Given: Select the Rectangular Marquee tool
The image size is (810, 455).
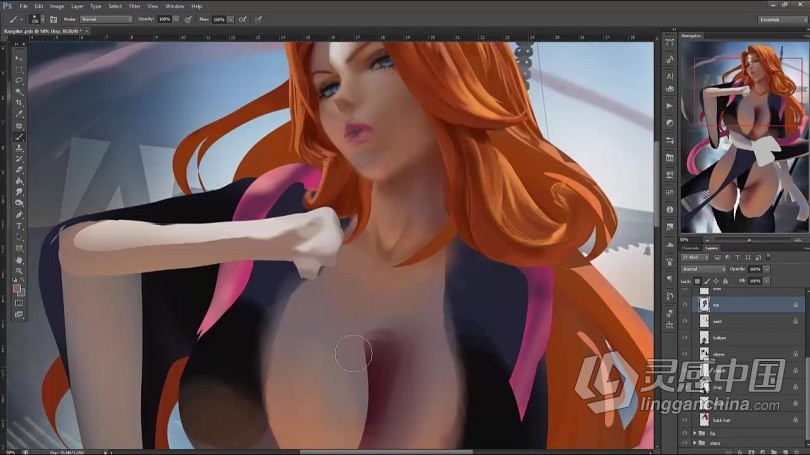Looking at the screenshot, I should point(19,70).
